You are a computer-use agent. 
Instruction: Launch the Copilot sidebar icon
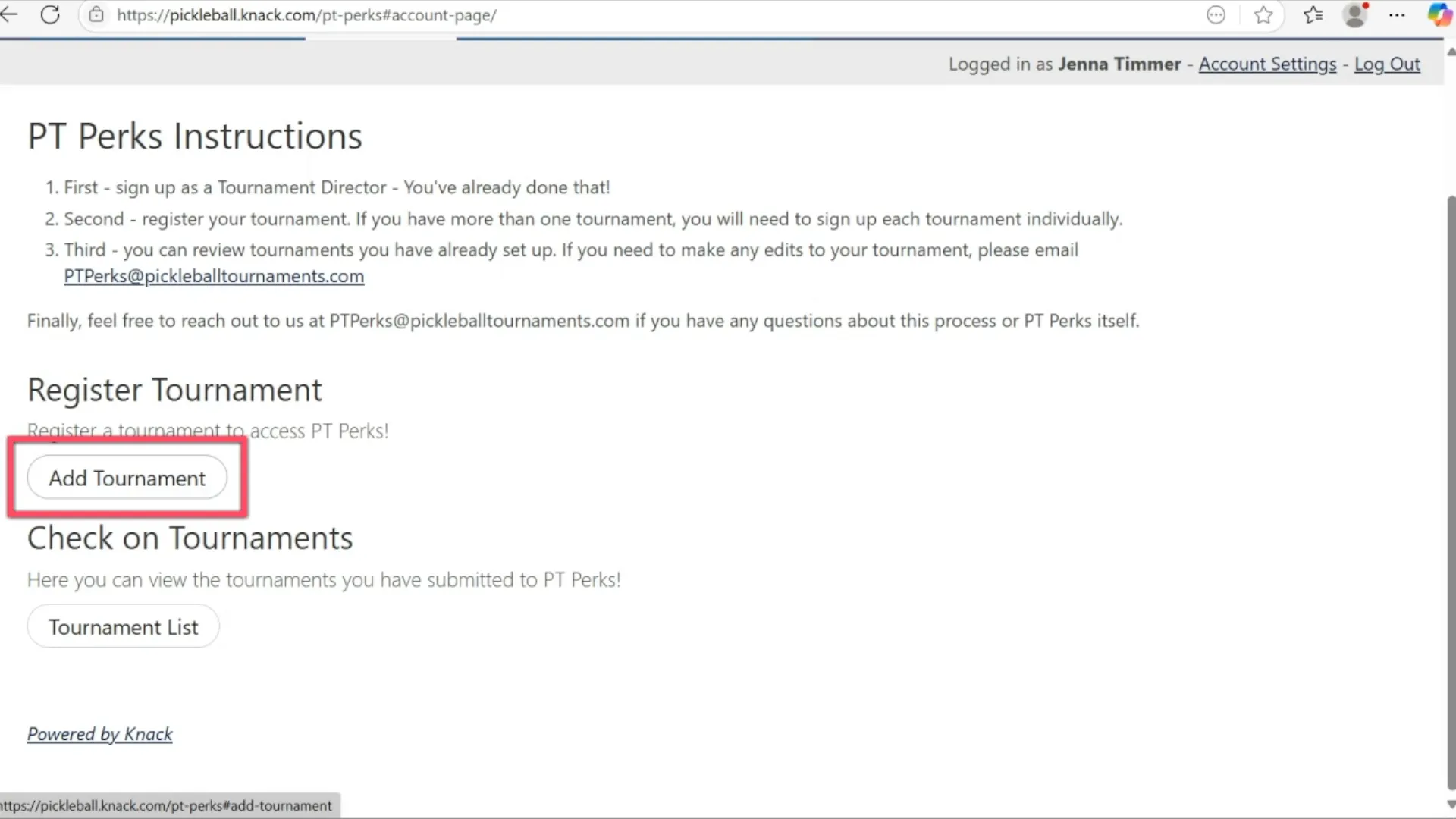(x=1439, y=15)
